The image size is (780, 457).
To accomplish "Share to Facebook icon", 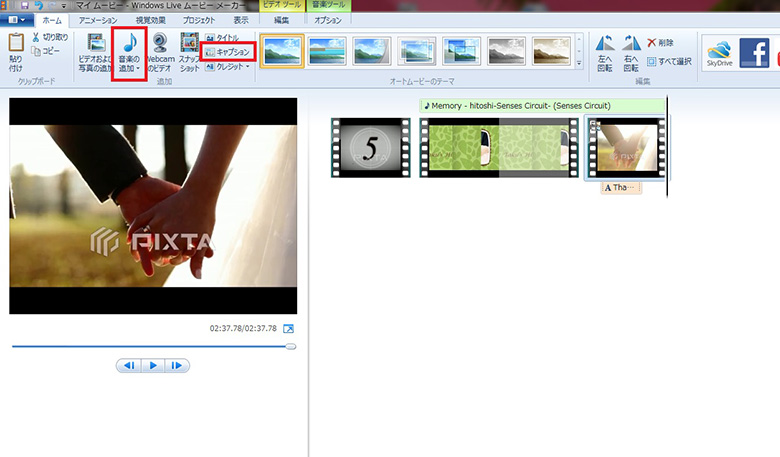I will (754, 52).
